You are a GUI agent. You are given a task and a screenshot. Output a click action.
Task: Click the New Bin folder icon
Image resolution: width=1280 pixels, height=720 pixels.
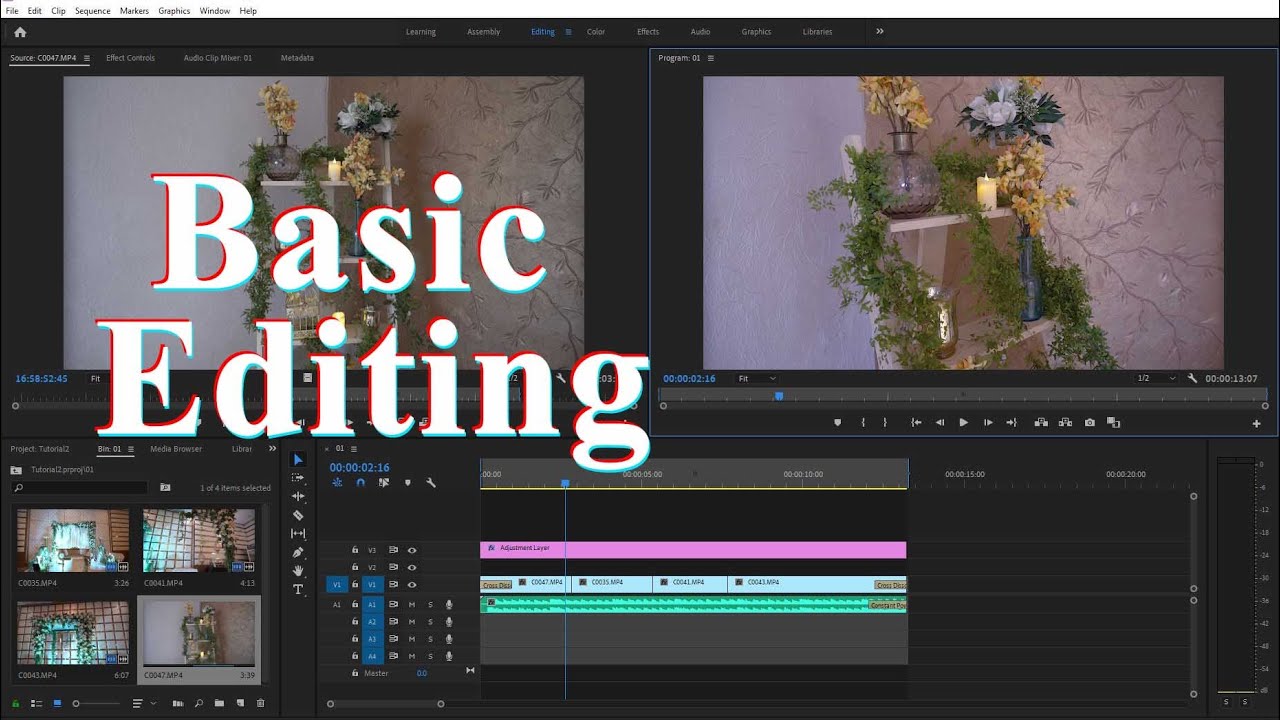coord(219,704)
